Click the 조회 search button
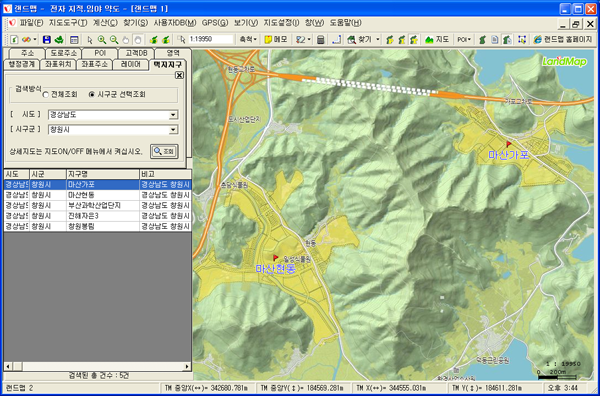The height and width of the screenshot is (396, 600). pos(164,152)
